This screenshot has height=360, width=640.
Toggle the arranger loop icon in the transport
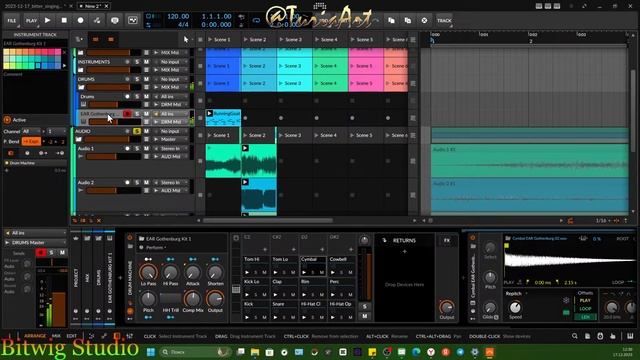256,20
